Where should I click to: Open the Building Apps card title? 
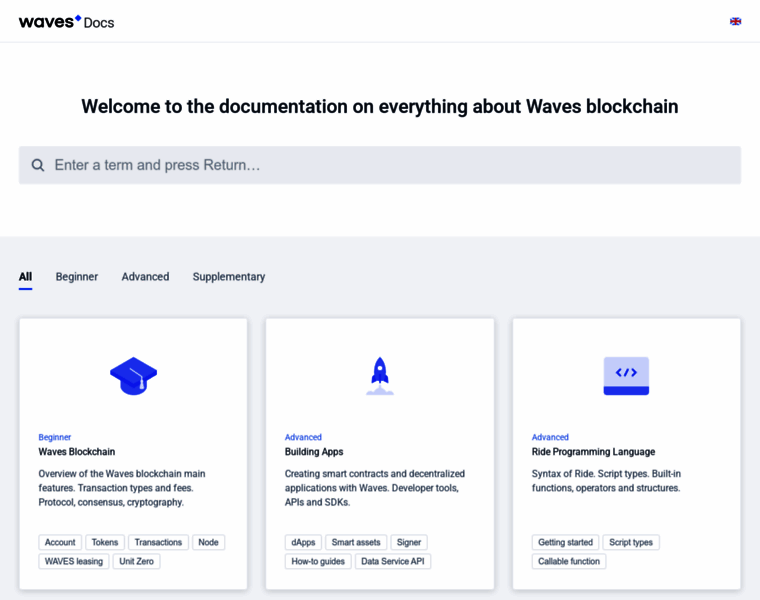click(314, 452)
